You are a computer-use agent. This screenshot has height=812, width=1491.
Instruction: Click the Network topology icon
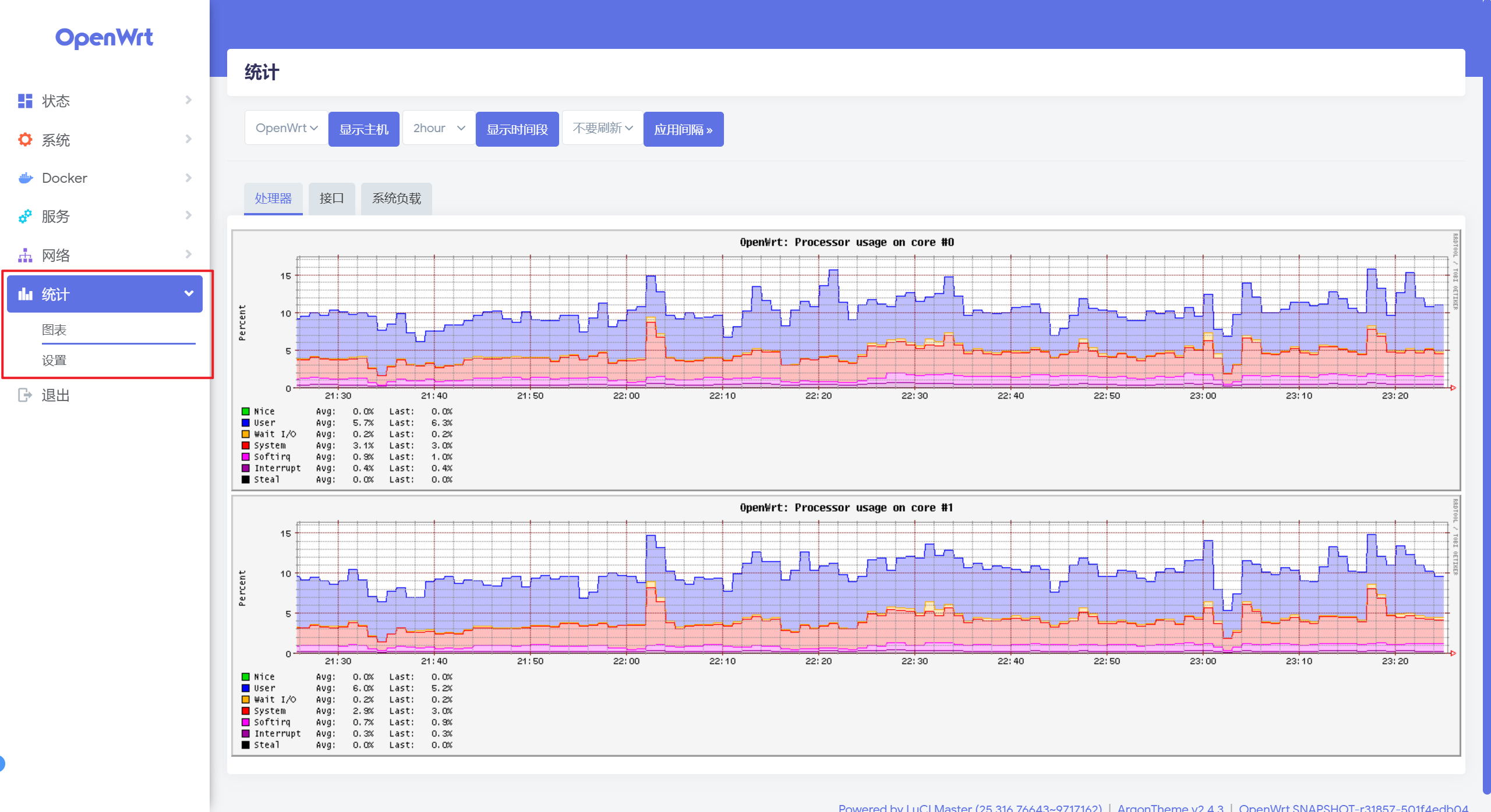25,255
